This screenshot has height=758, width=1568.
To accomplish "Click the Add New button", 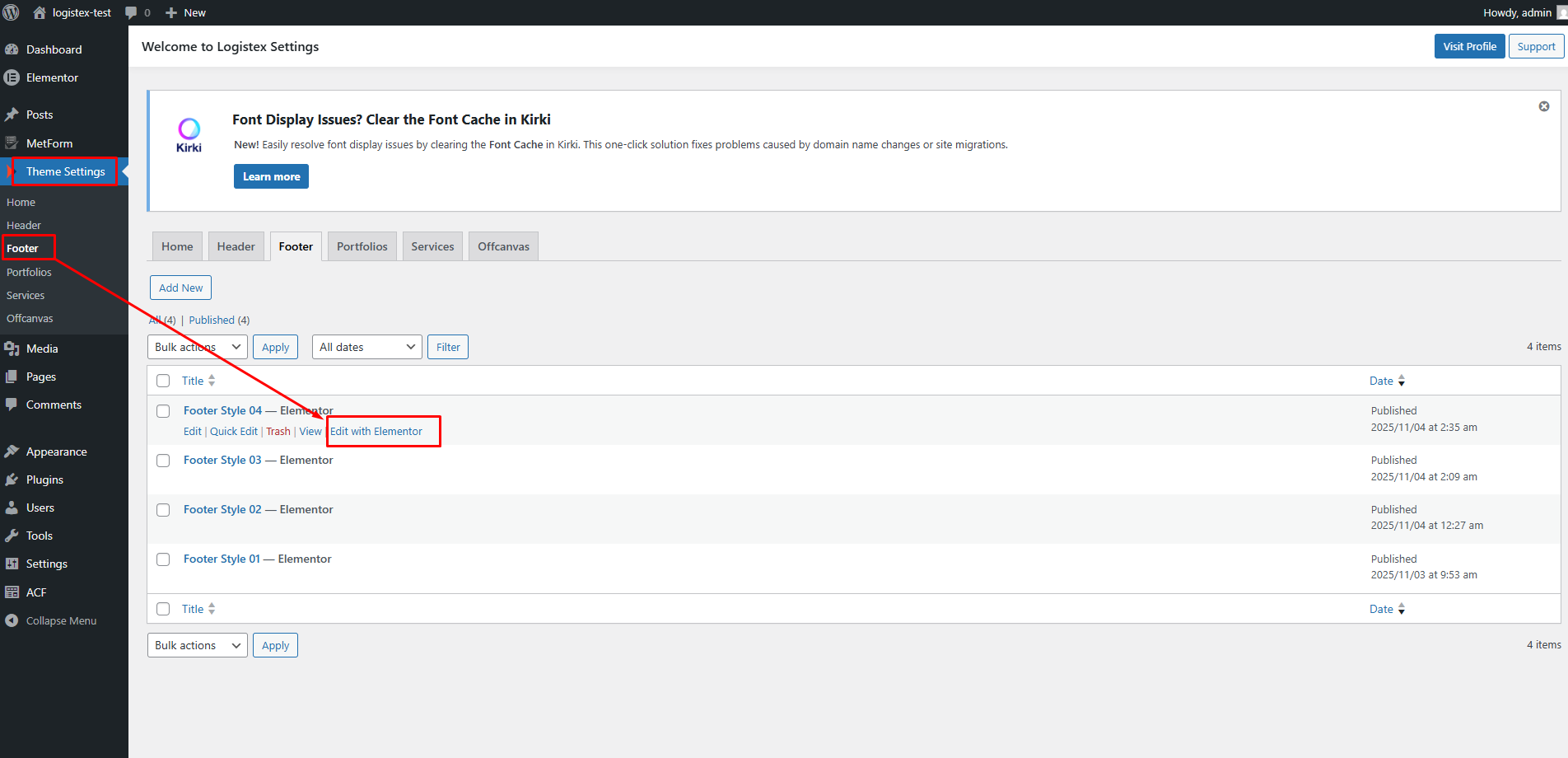I will pyautogui.click(x=180, y=288).
